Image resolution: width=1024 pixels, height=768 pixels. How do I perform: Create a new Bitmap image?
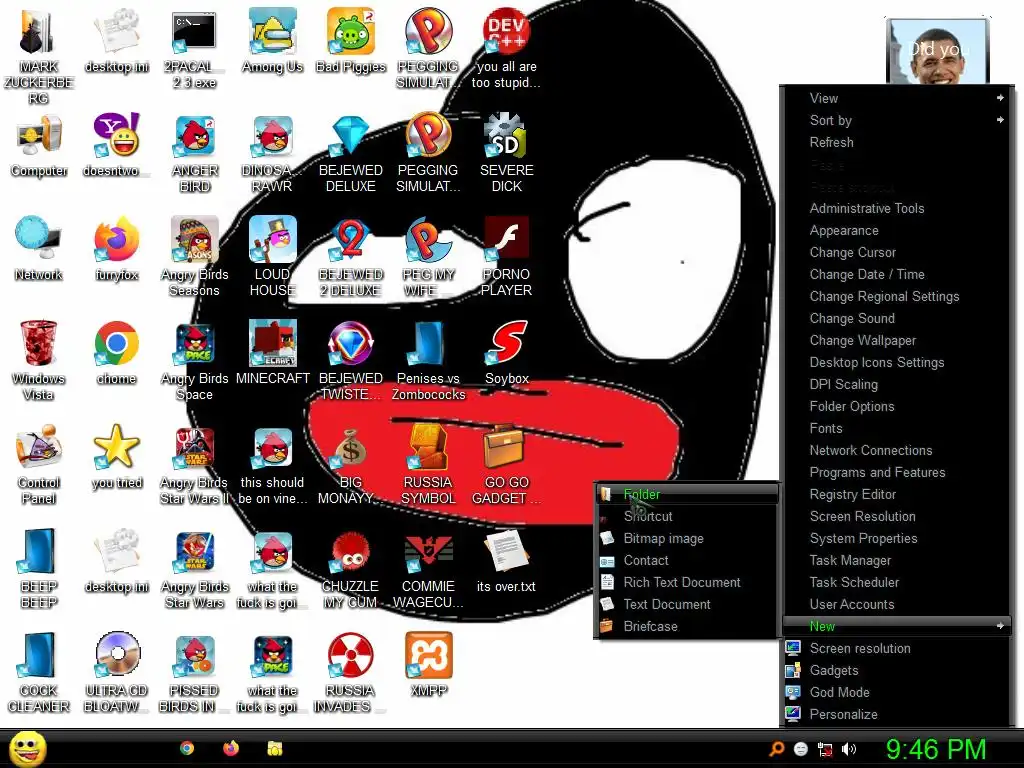688,538
